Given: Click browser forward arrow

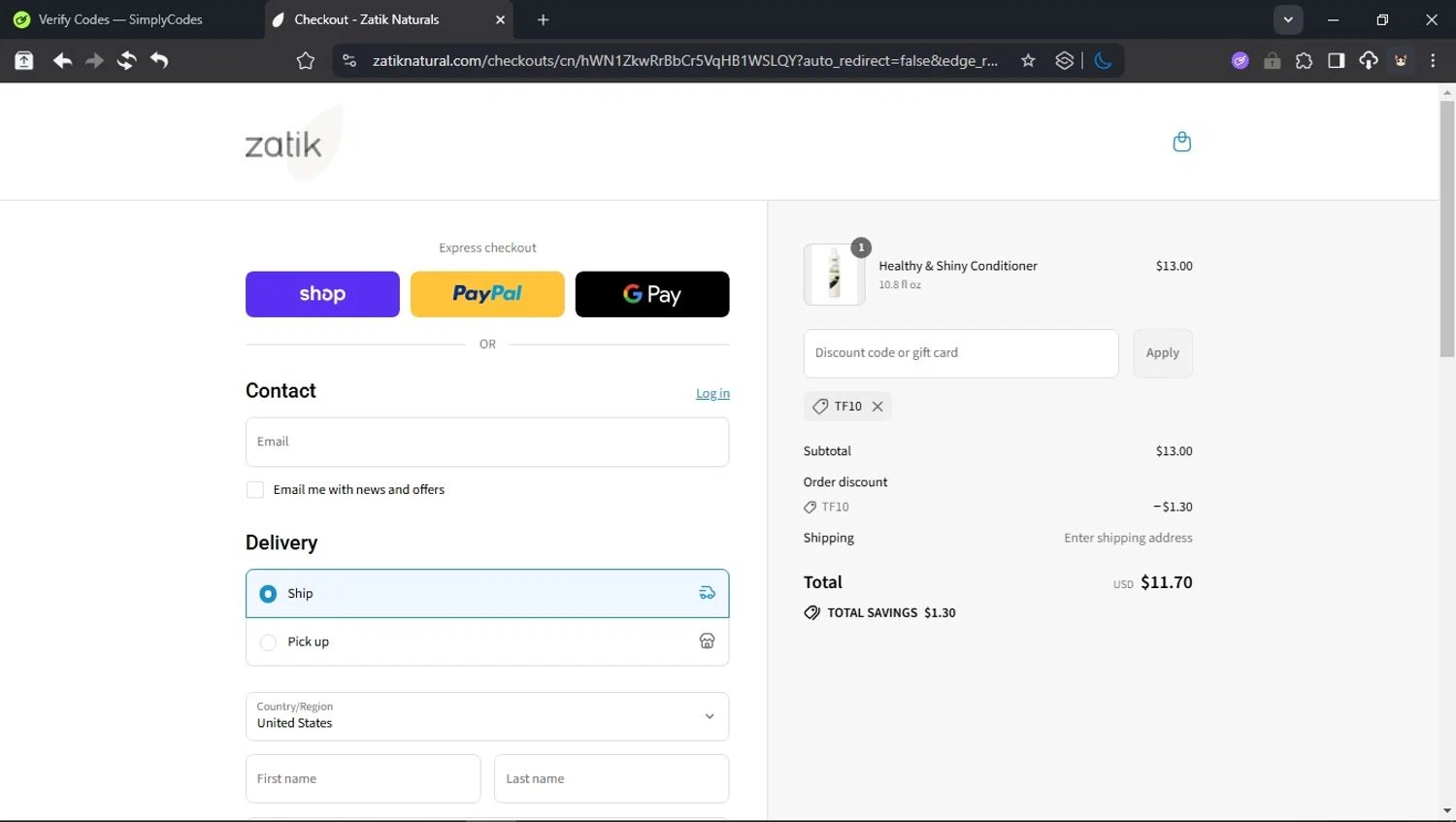Looking at the screenshot, I should pyautogui.click(x=94, y=60).
